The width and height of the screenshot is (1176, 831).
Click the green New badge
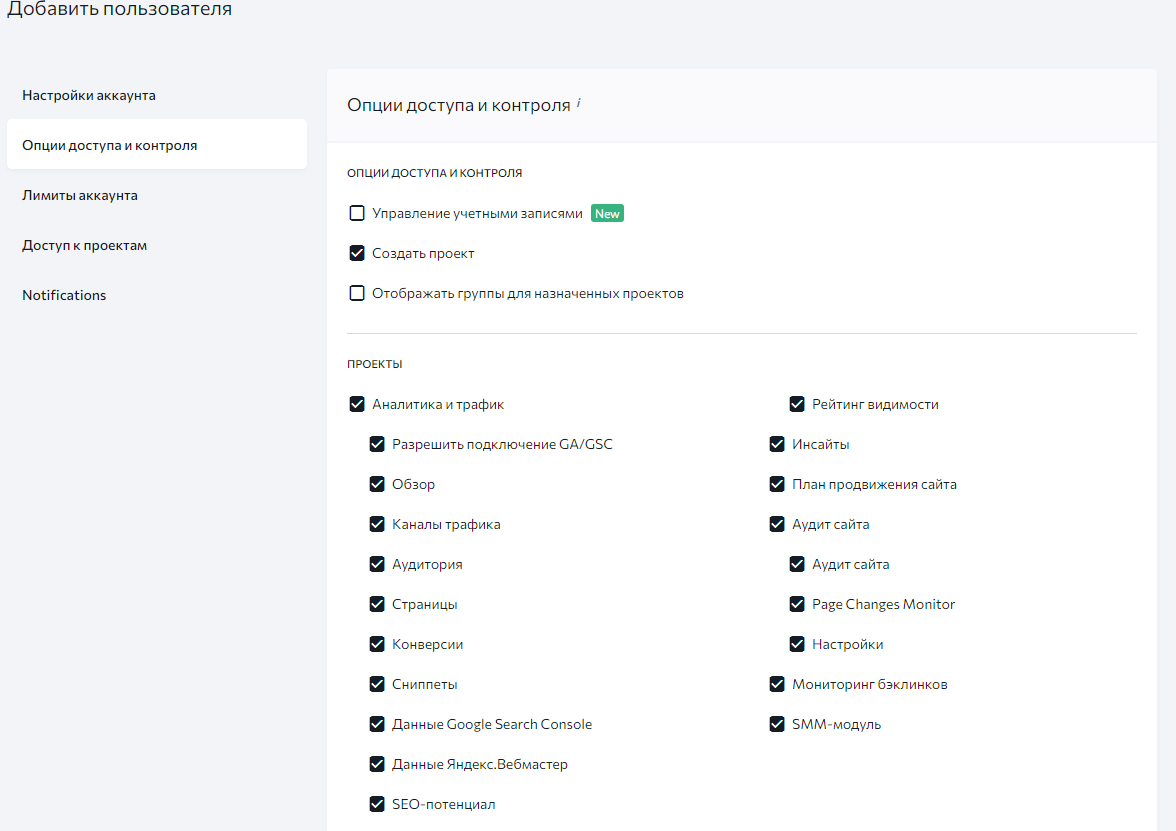coord(607,213)
